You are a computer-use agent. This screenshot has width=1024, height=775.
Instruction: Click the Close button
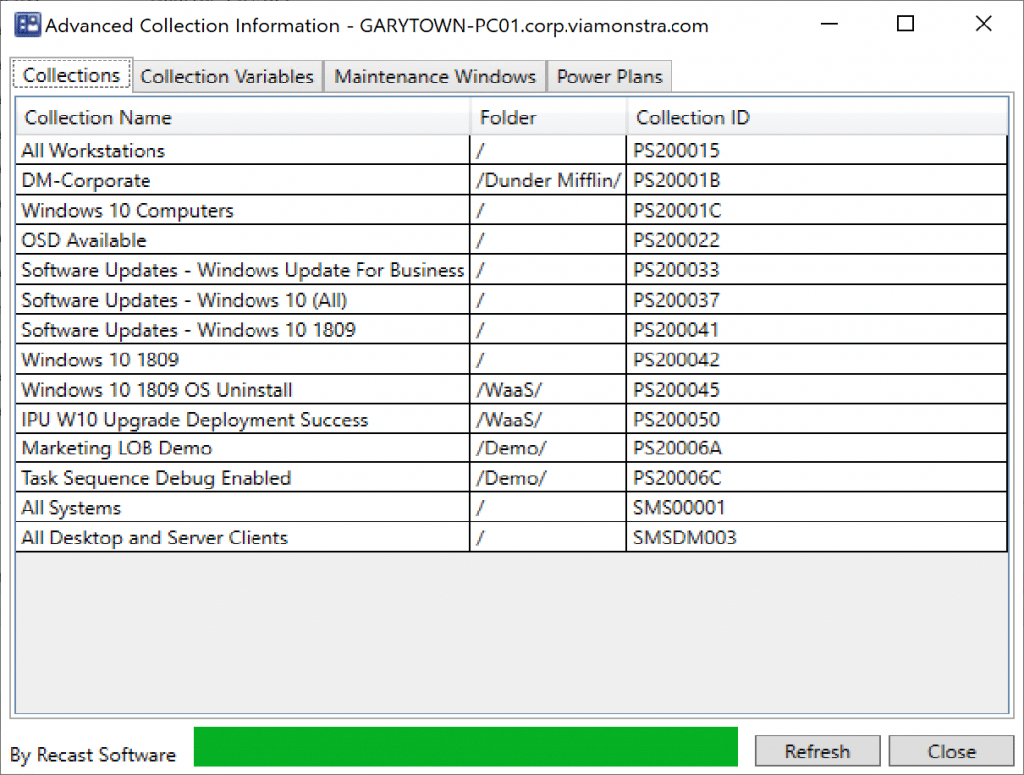coord(950,751)
